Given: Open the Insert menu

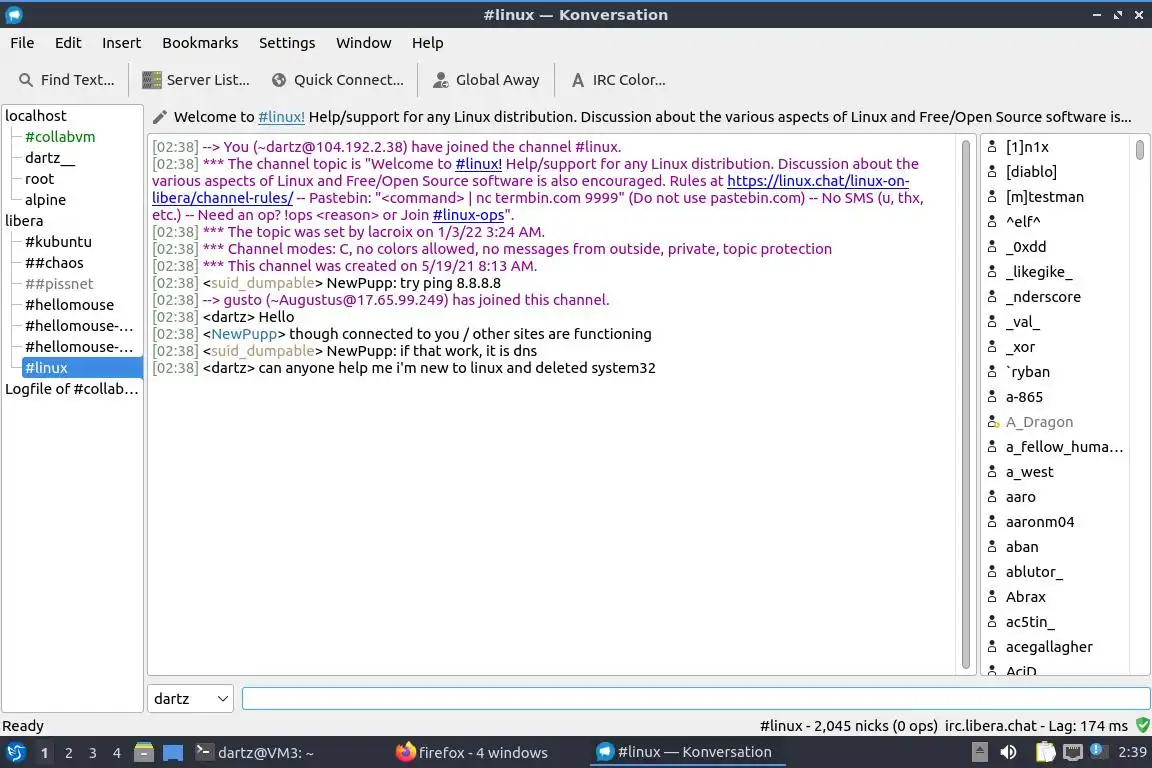Looking at the screenshot, I should tap(121, 43).
